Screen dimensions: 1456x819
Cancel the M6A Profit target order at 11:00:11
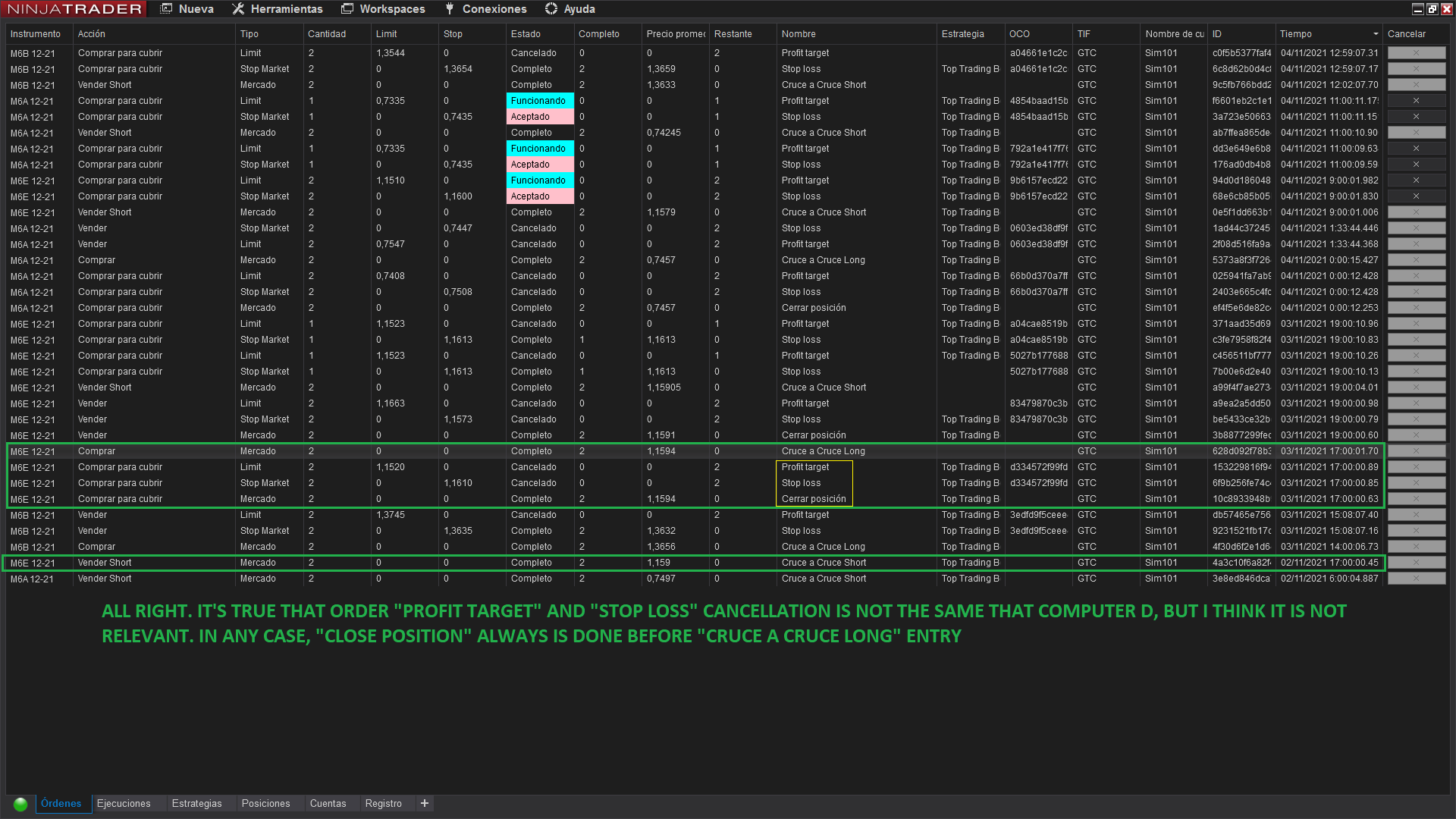pos(1415,101)
